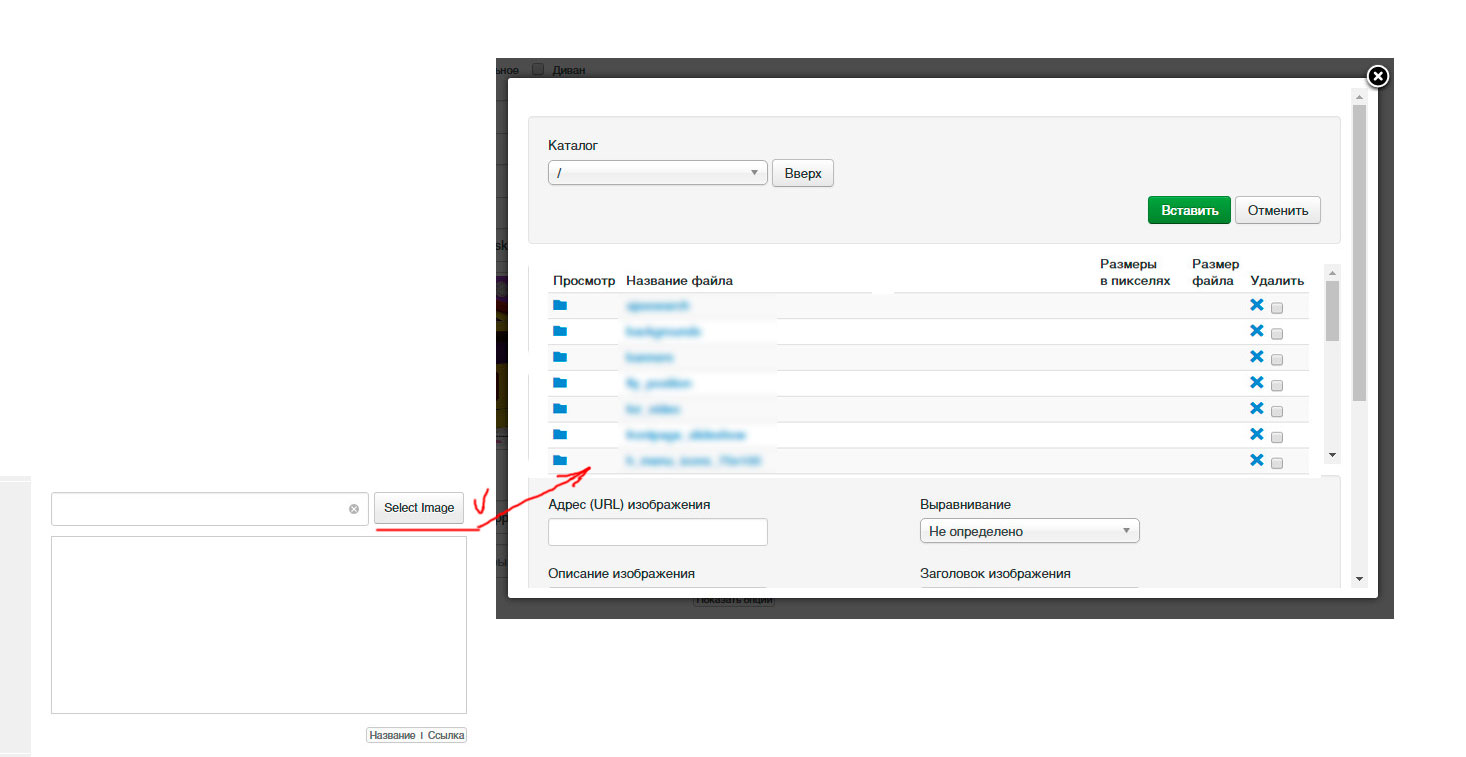Click the Адрес (URL) изображения input field
Image resolution: width=1466 pixels, height=757 pixels.
(x=657, y=532)
